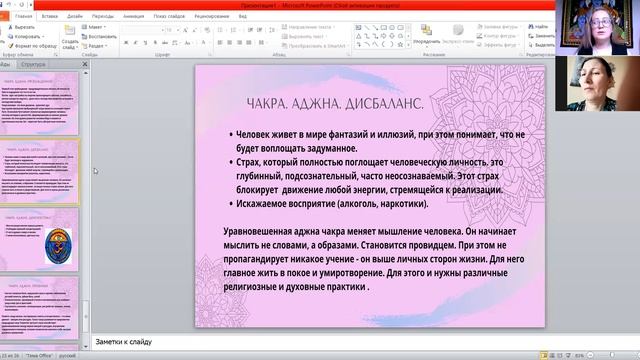The height and width of the screenshot is (360, 640).
Task: Click the New Slide (Создать слайд) icon
Action: click(x=70, y=31)
